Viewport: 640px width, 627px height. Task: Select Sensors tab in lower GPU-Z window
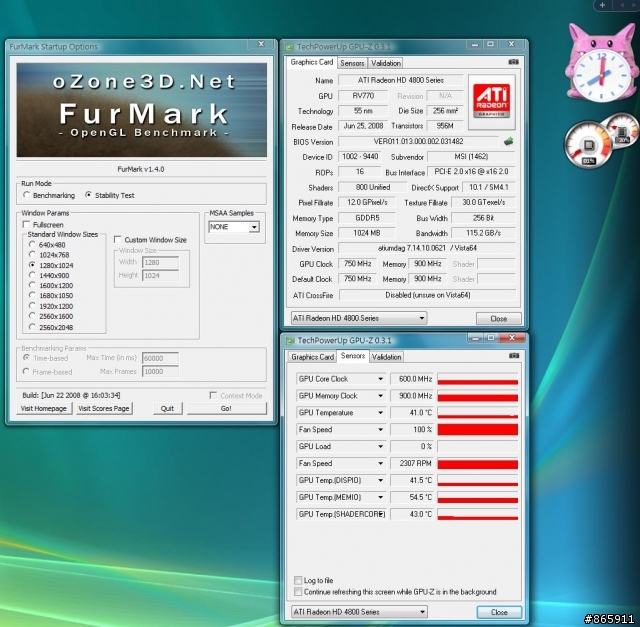(353, 356)
